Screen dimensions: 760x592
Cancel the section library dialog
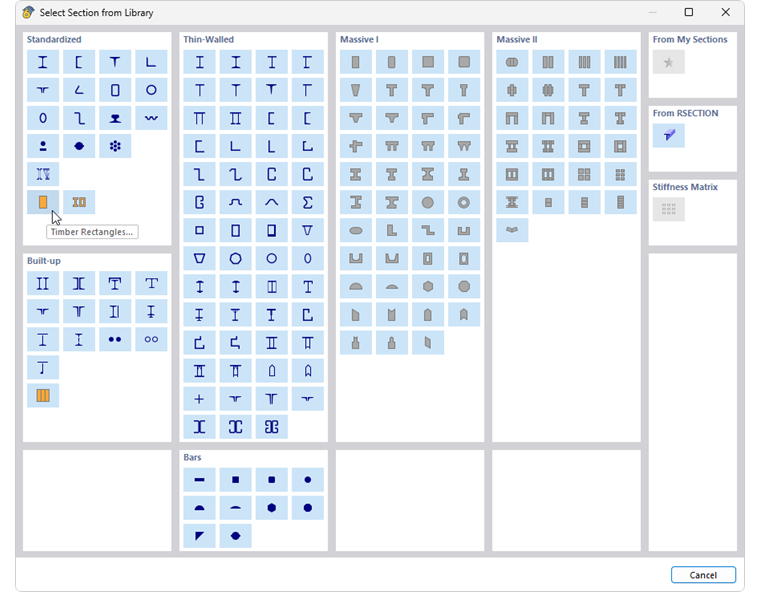(x=703, y=575)
